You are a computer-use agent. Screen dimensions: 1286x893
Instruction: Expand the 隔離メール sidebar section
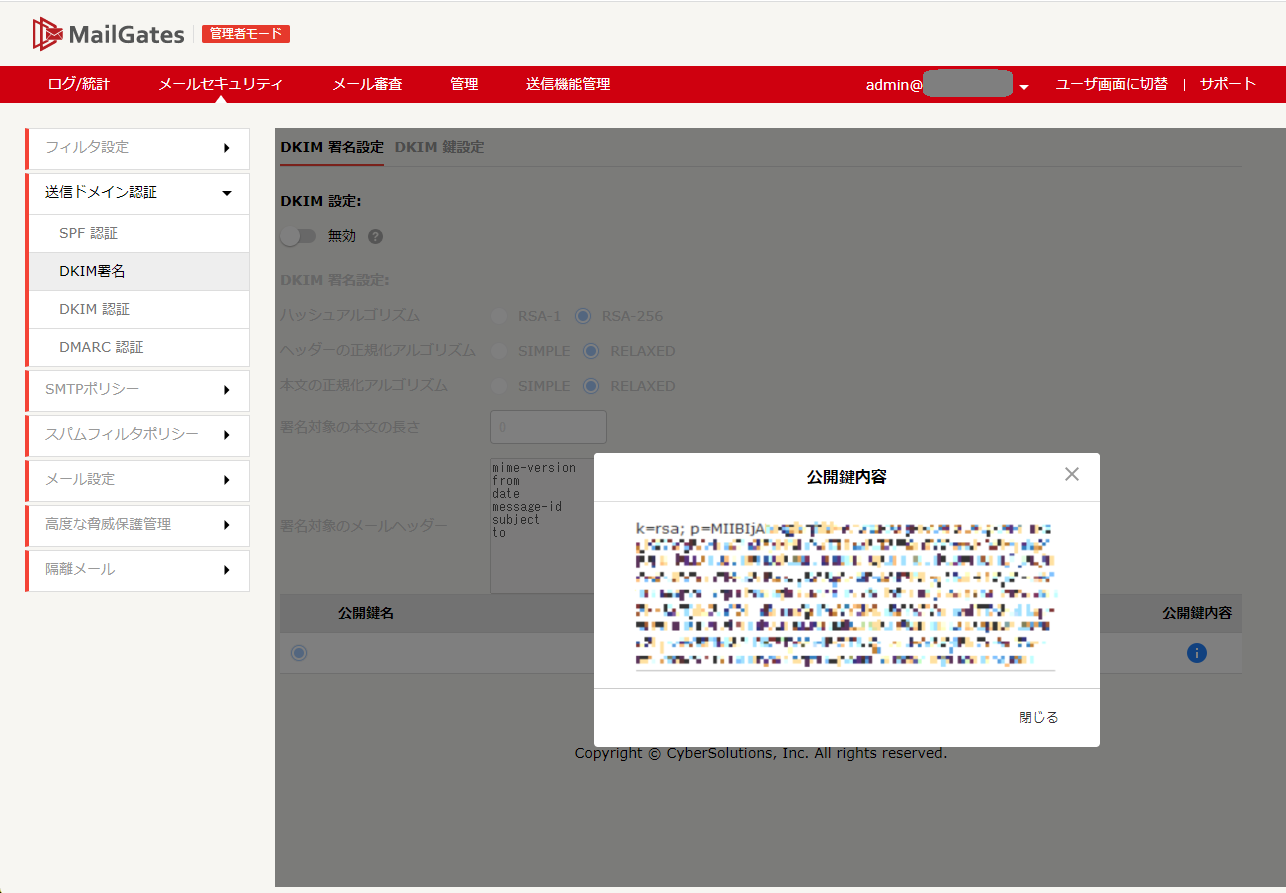pyautogui.click(x=137, y=570)
